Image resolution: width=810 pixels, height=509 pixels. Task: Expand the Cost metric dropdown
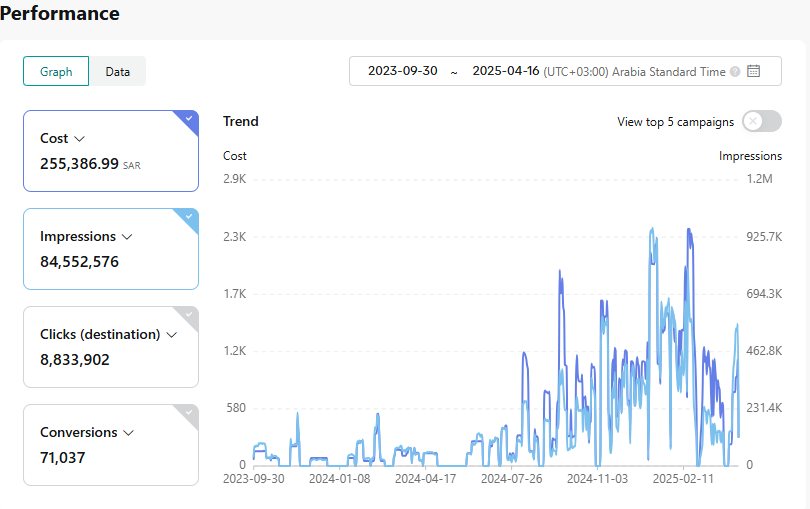click(79, 139)
